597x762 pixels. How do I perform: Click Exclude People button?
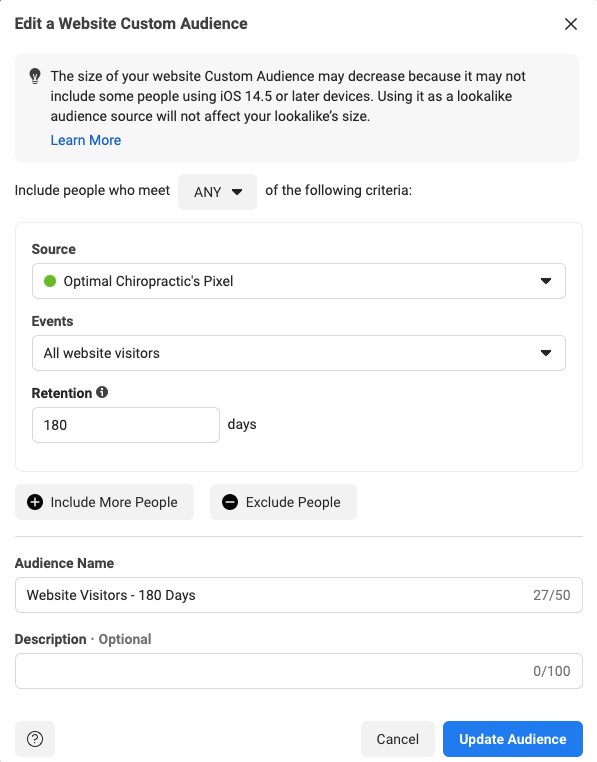283,502
